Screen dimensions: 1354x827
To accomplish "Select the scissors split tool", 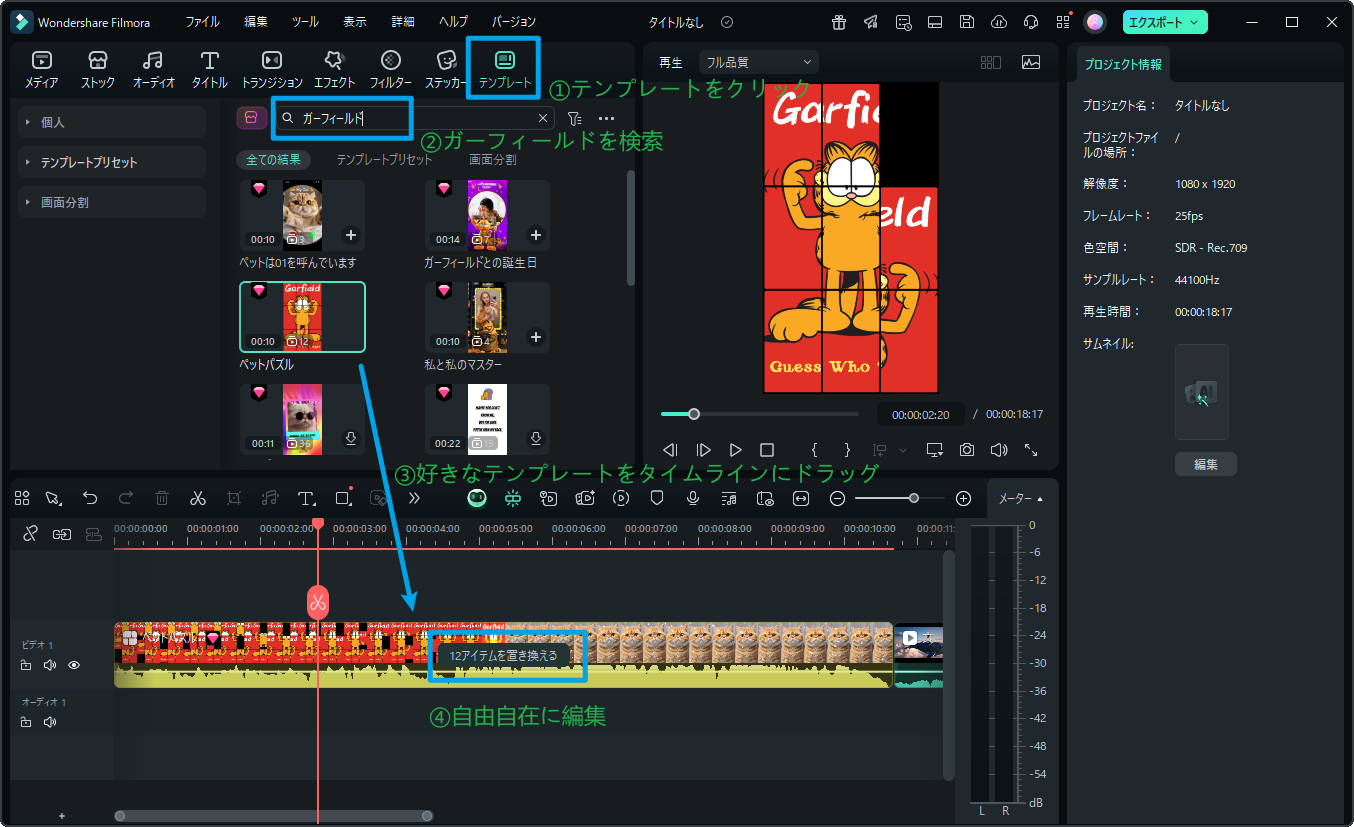I will [198, 498].
